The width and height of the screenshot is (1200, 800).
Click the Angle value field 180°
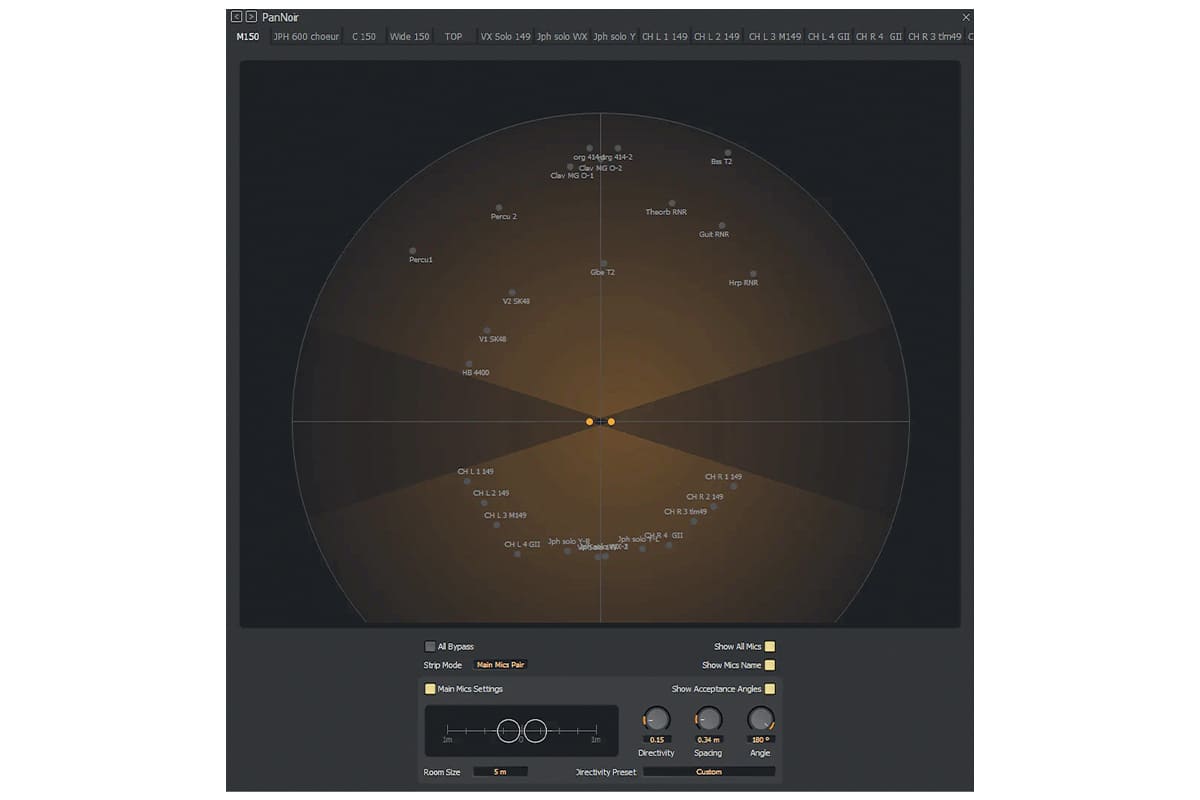point(760,740)
